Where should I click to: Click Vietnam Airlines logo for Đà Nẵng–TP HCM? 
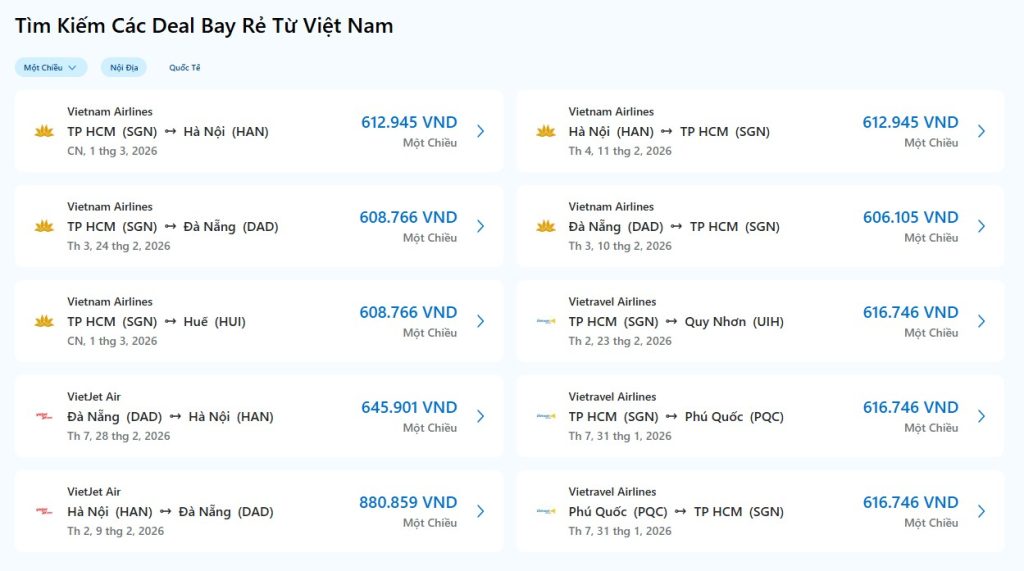point(545,226)
